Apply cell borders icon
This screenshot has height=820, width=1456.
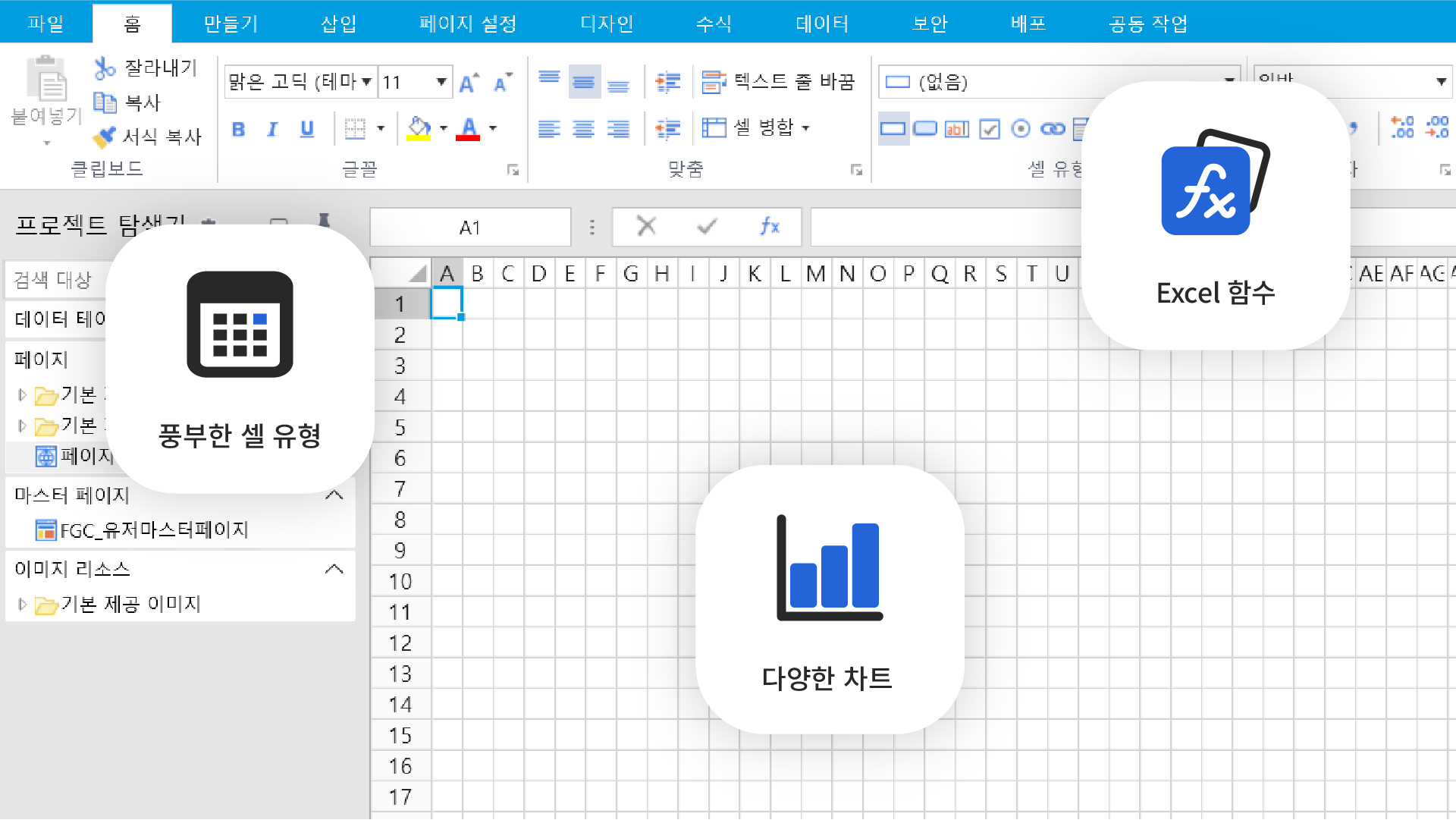[x=355, y=128]
